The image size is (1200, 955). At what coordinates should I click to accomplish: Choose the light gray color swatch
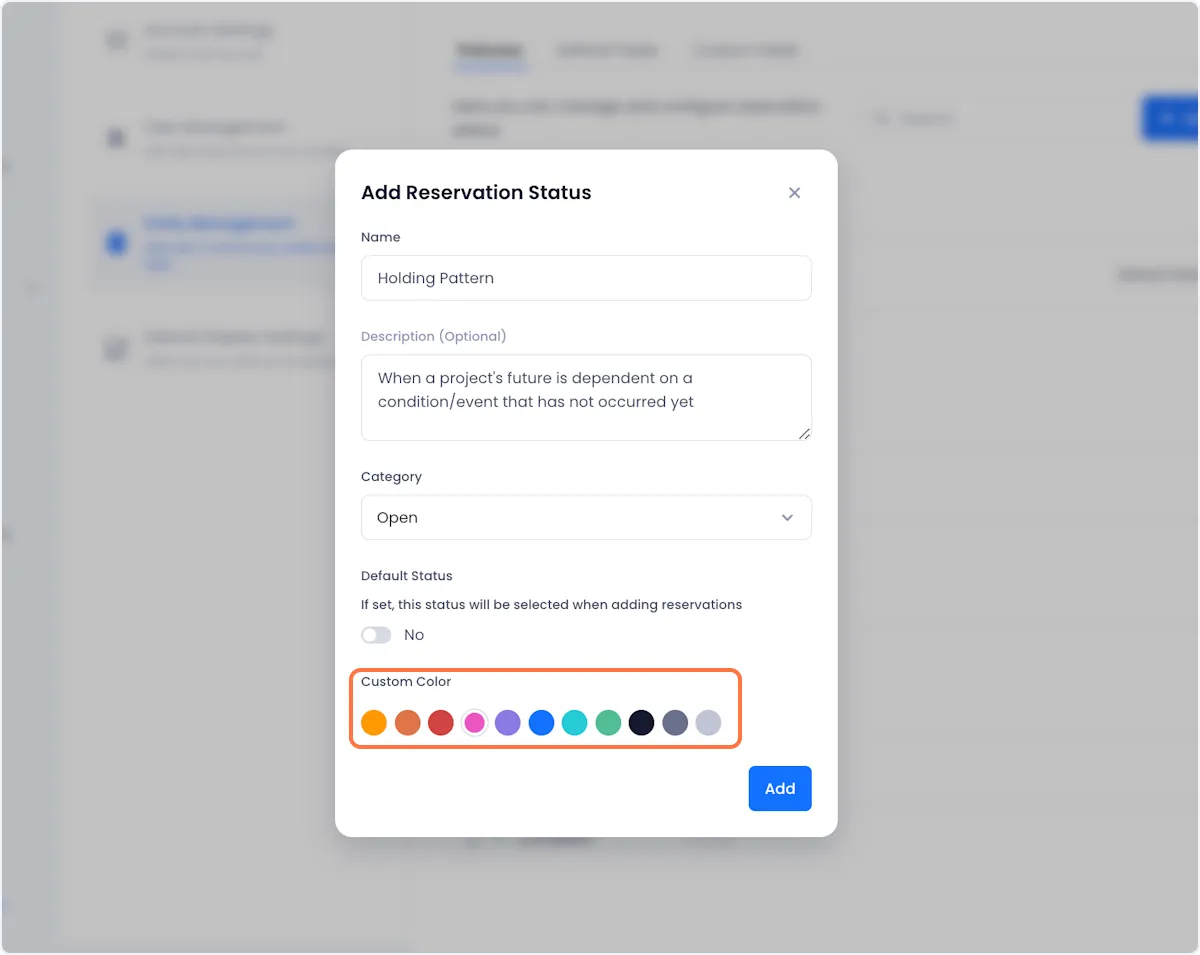coord(708,722)
